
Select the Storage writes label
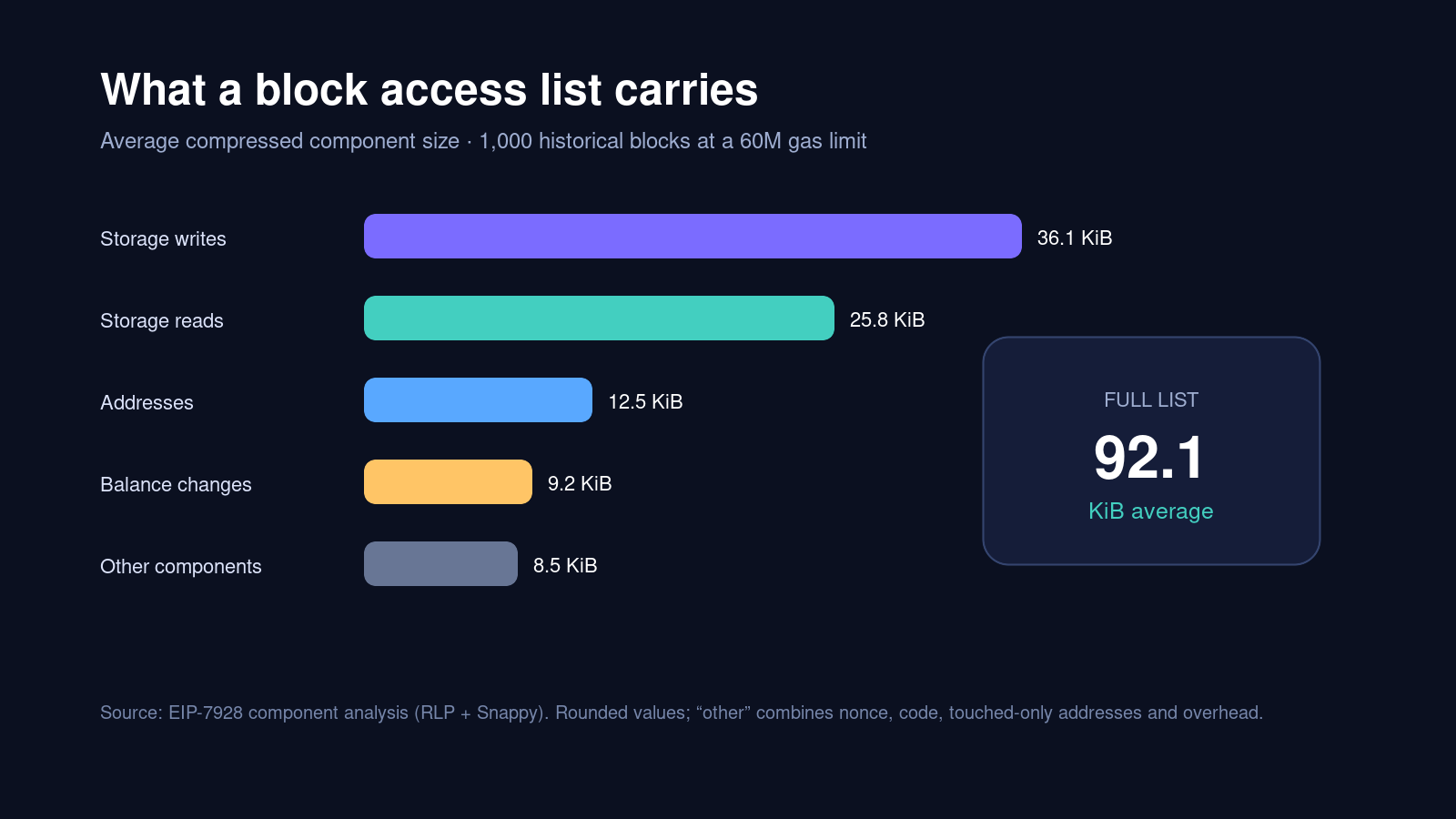tap(163, 238)
